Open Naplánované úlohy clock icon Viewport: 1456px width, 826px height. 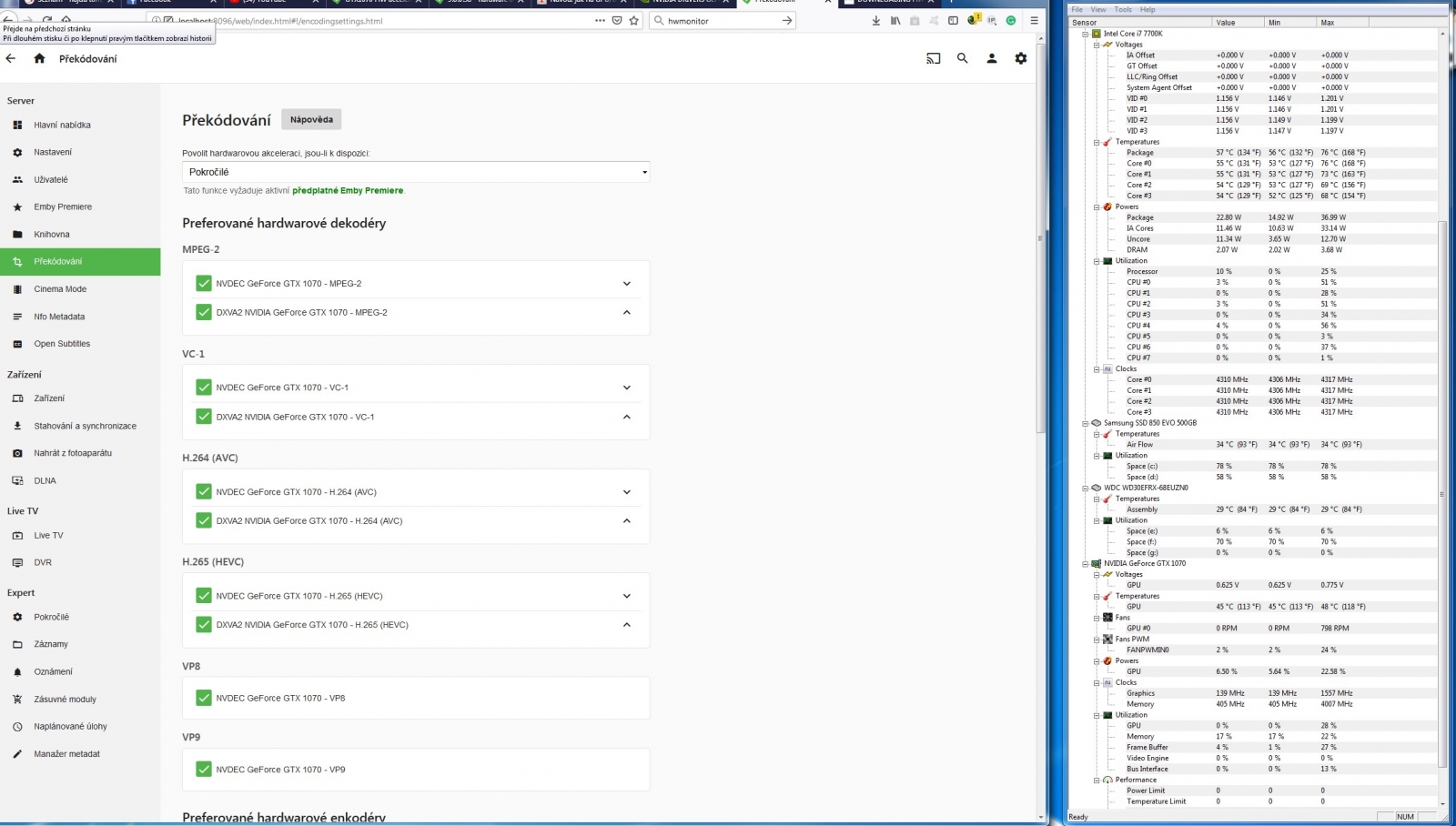(x=17, y=726)
